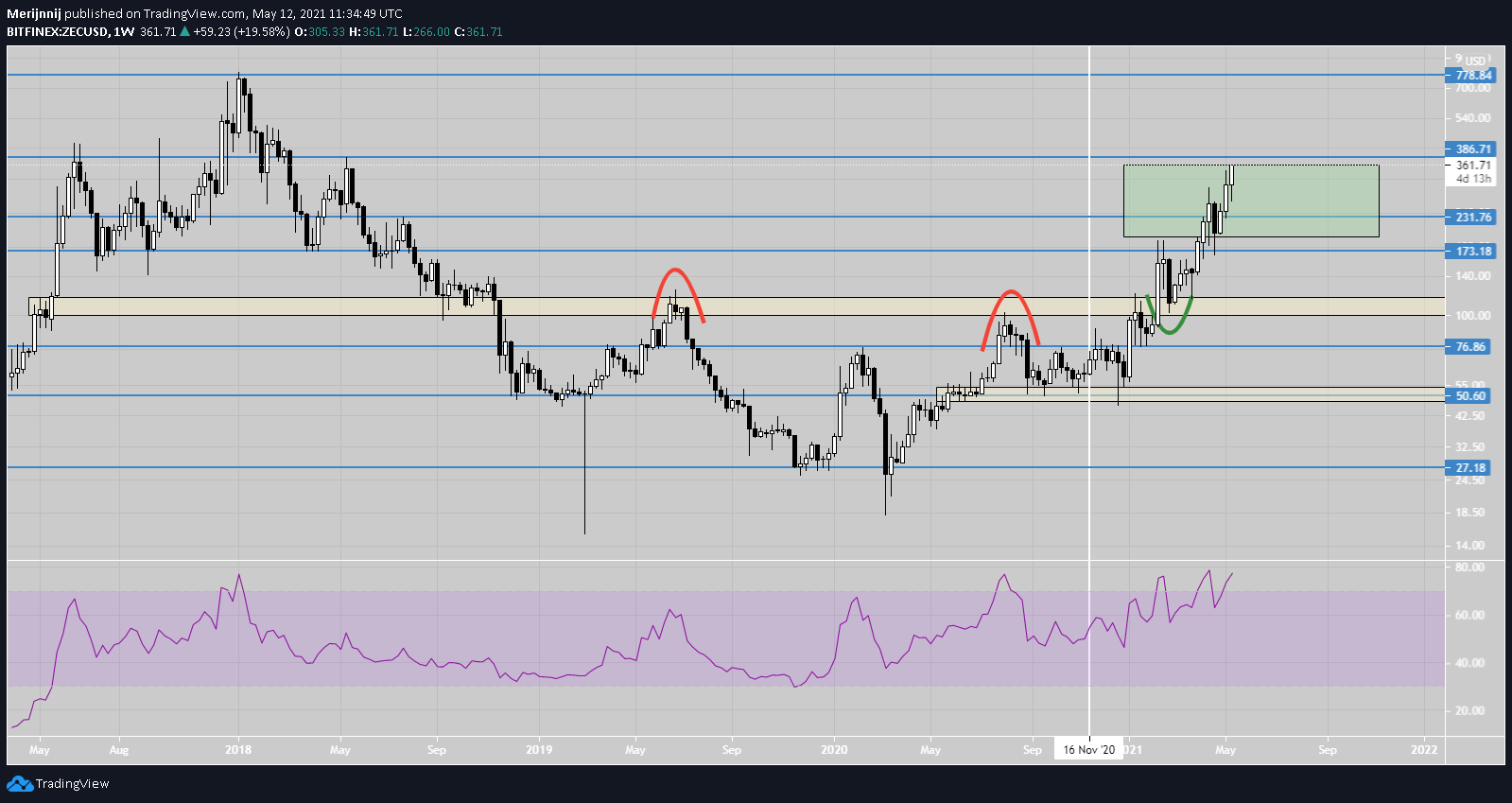Select the green arc drawing near 100.00
This screenshot has width=1512, height=803.
pos(1171,331)
